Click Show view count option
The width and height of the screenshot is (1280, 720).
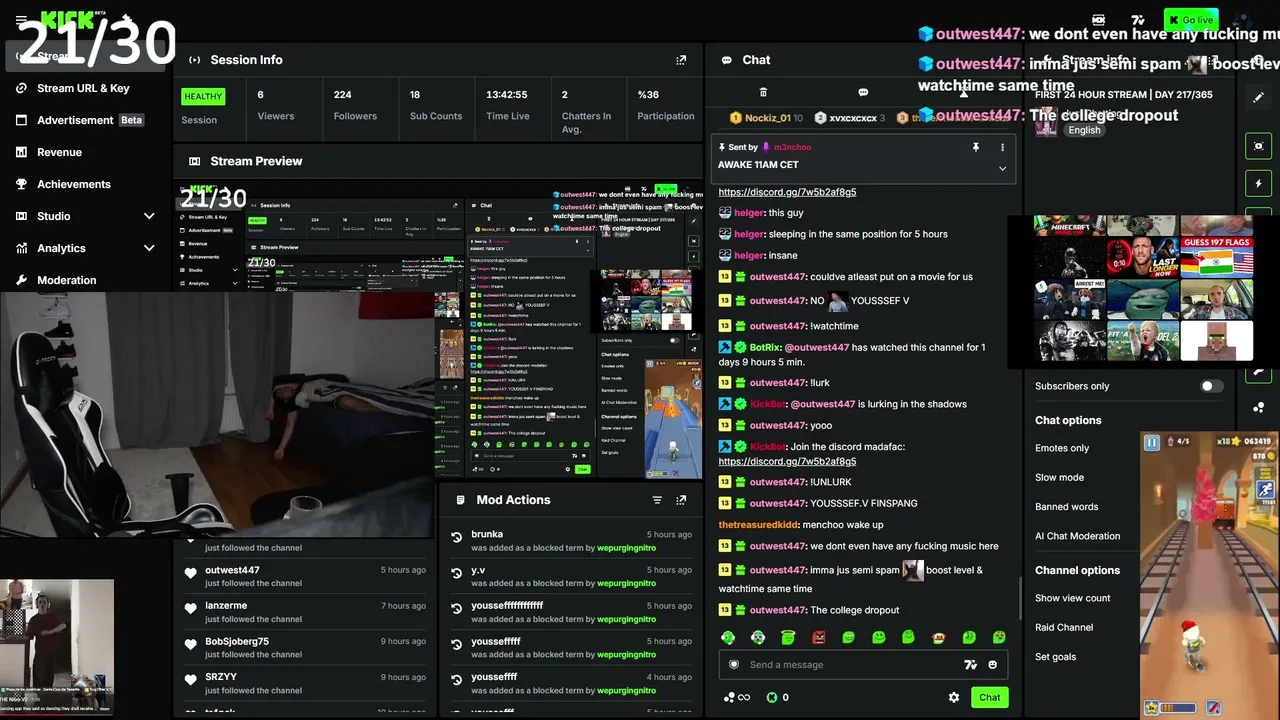point(1072,598)
